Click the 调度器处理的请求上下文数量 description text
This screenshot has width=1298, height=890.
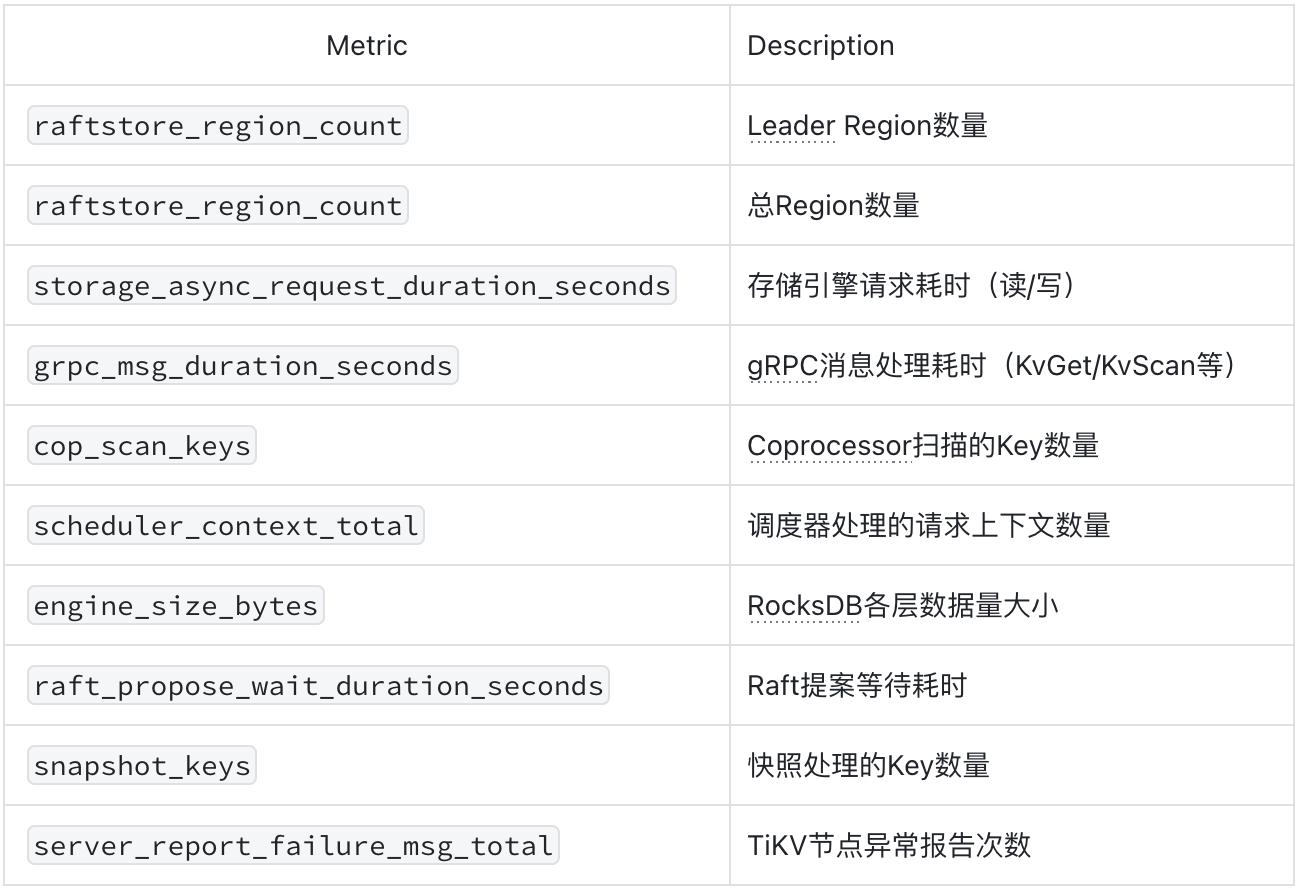929,526
